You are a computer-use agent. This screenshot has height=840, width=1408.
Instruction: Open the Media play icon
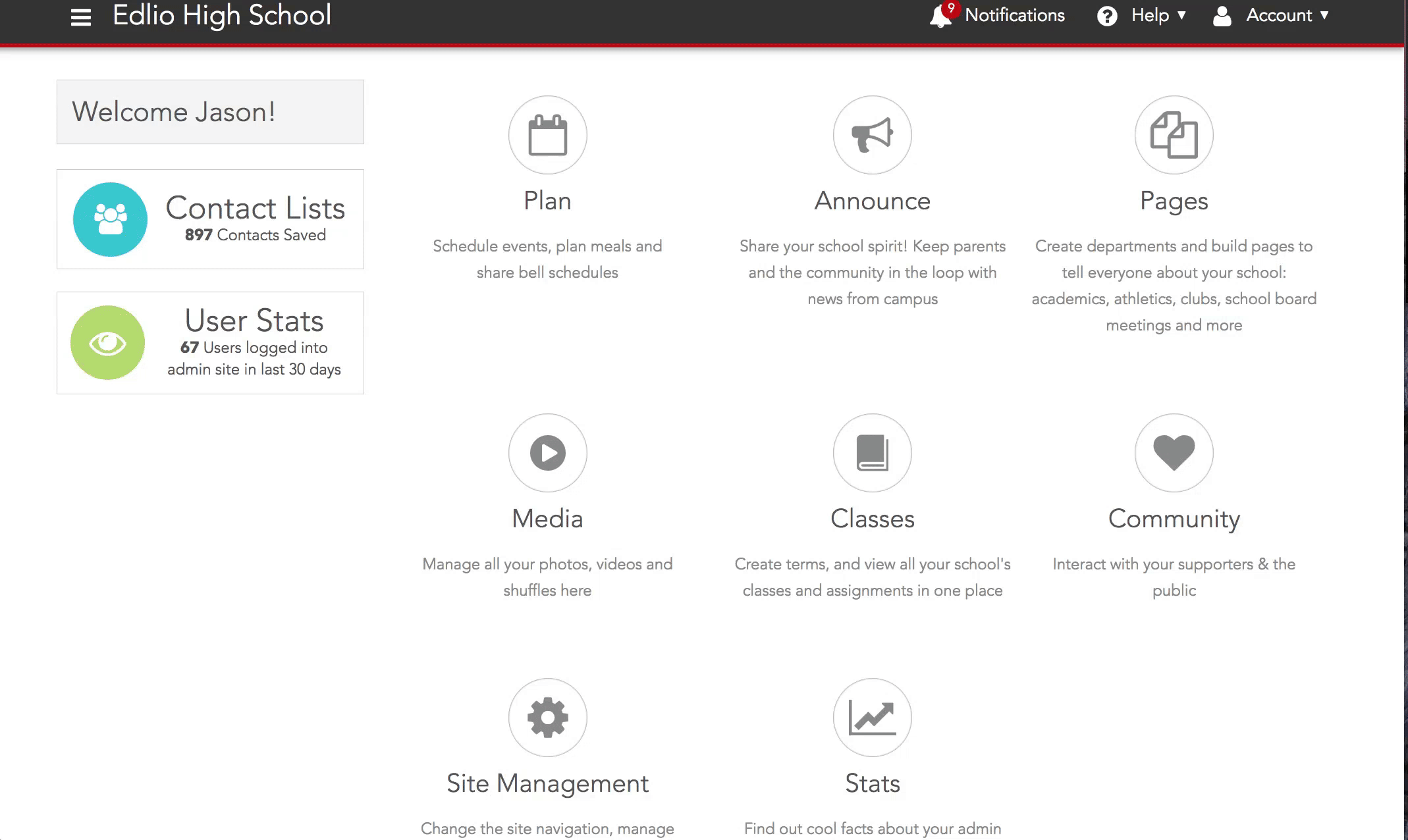tap(547, 453)
